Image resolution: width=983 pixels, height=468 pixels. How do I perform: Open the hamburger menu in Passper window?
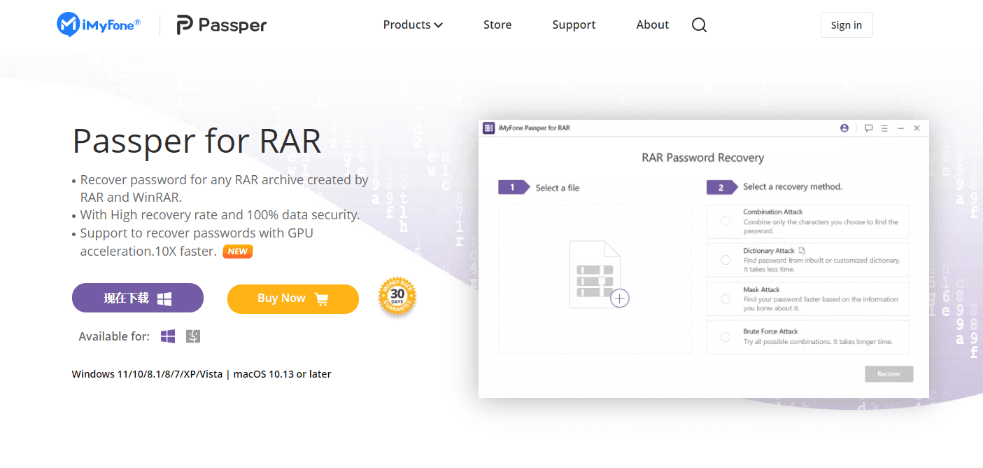click(884, 128)
